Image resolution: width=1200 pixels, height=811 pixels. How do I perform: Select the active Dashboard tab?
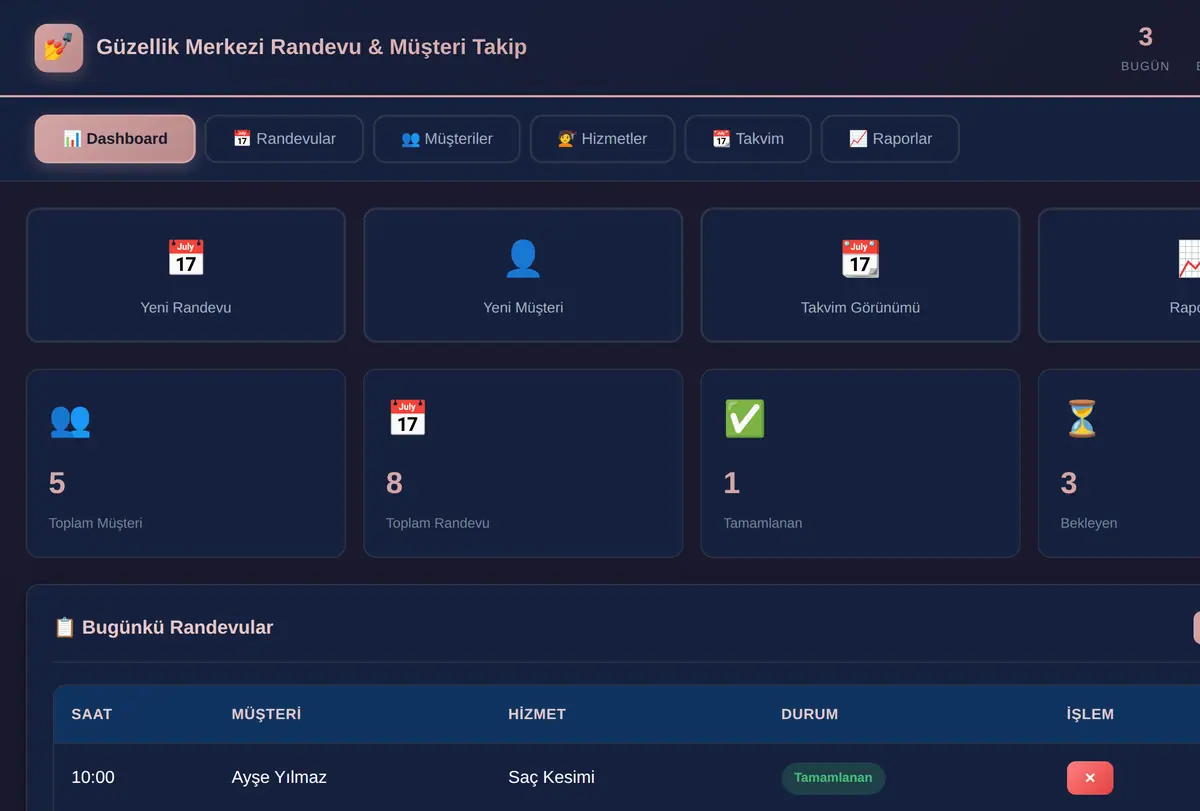tap(115, 139)
